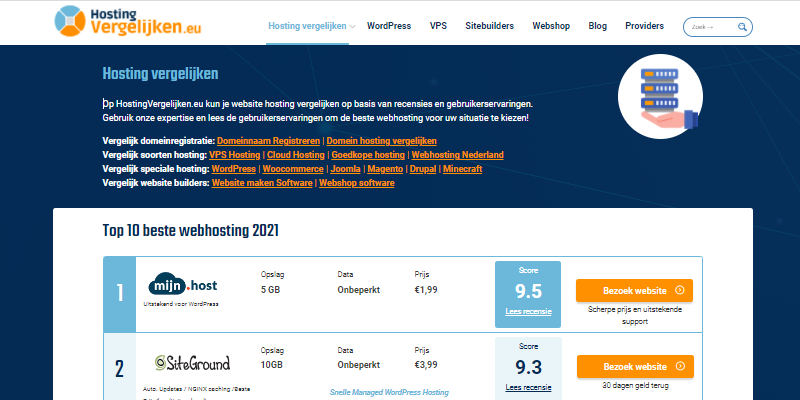Click Bezoek website for mijn.host
Image resolution: width=800 pixels, height=400 pixels.
[634, 291]
